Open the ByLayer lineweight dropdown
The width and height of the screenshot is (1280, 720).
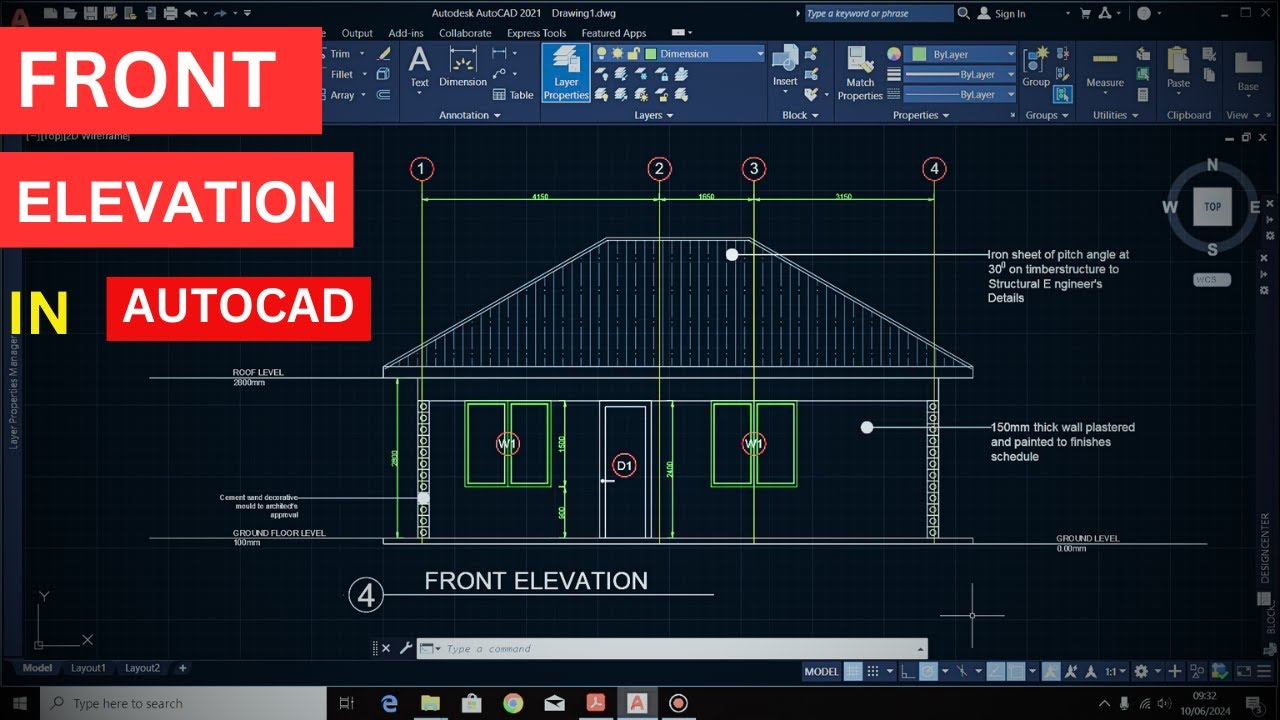pyautogui.click(x=1011, y=74)
